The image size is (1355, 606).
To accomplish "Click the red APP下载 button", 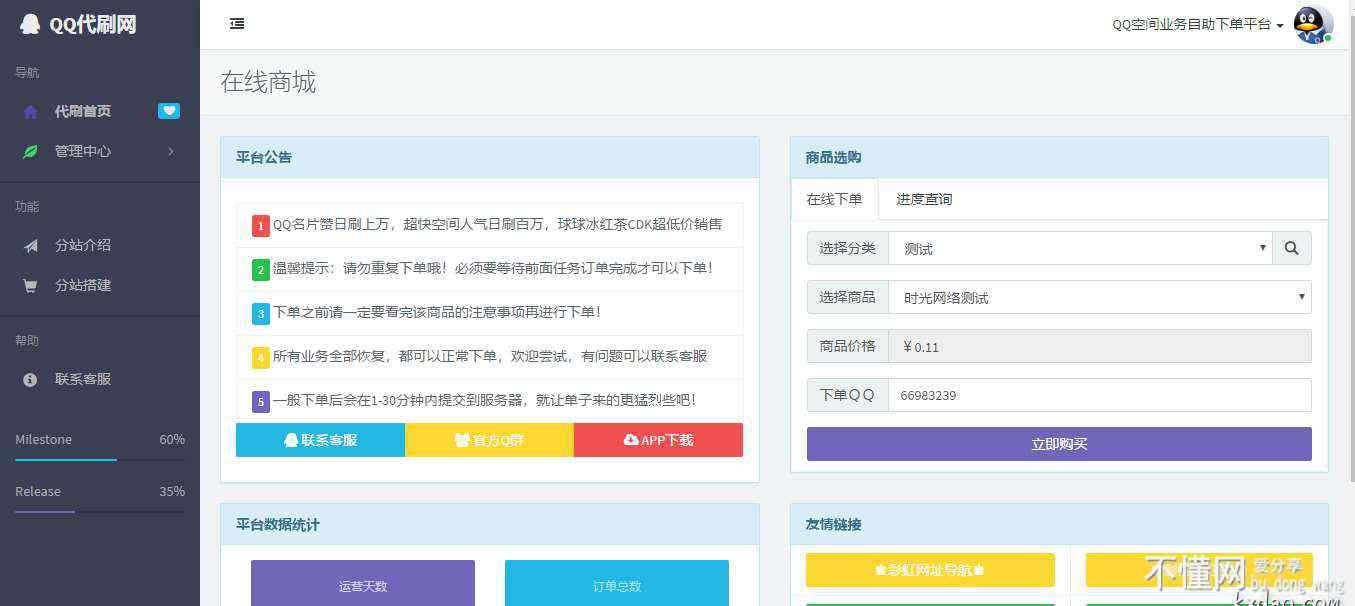I will point(658,440).
